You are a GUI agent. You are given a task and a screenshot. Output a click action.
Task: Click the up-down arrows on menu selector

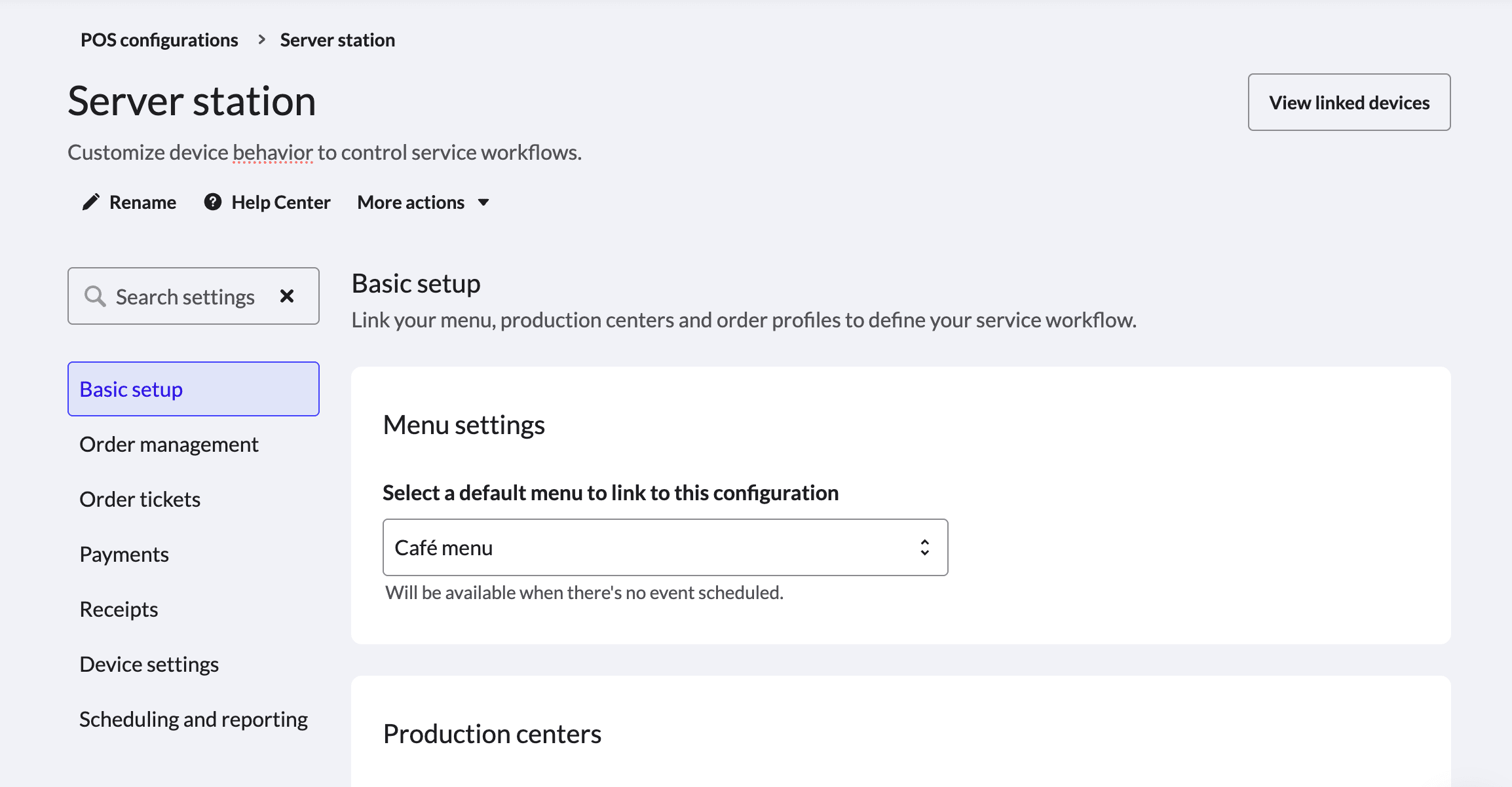(924, 547)
